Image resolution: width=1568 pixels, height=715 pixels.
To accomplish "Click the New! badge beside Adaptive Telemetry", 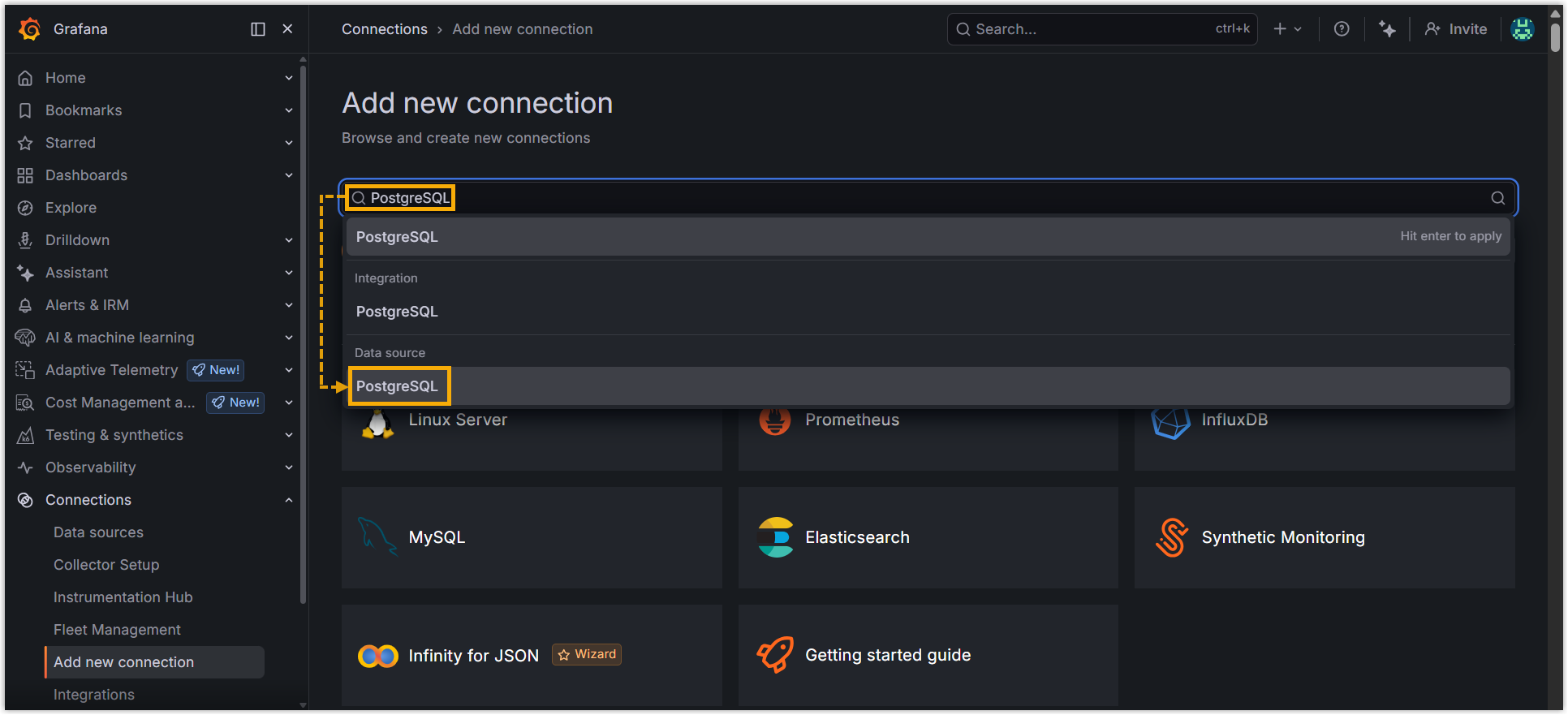I will pyautogui.click(x=216, y=370).
